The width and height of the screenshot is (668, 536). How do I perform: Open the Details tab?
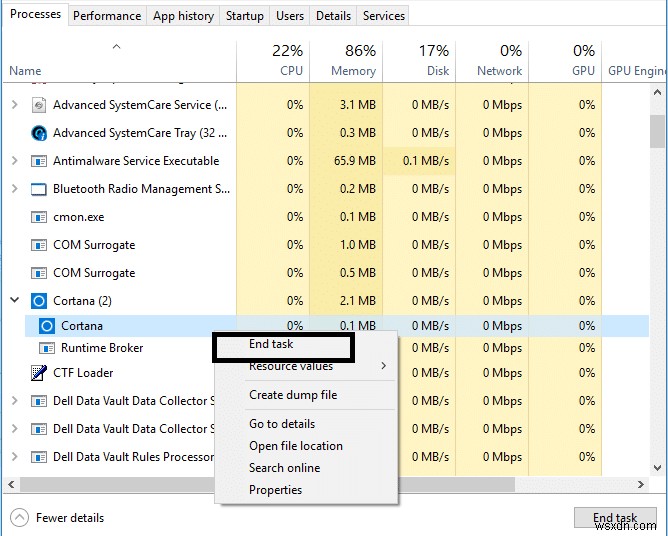point(333,16)
